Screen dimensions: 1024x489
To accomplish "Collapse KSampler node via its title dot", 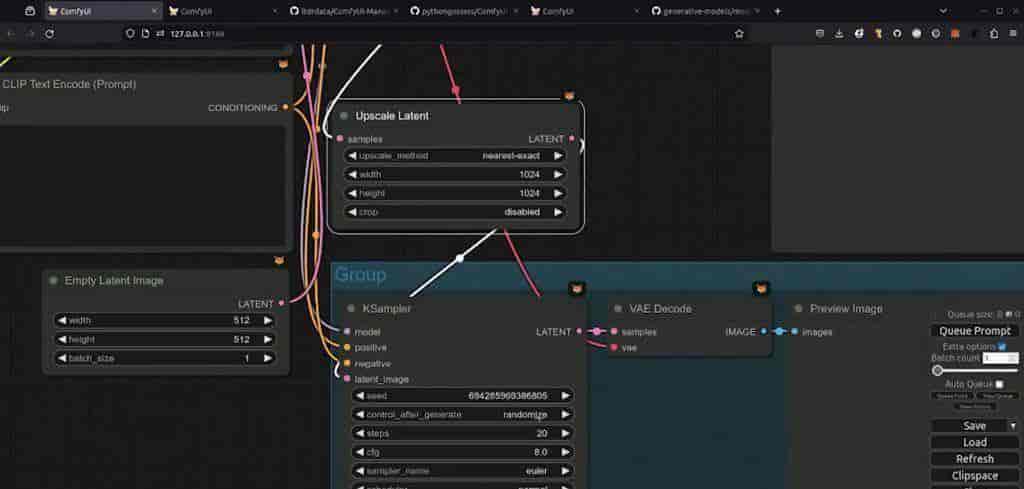I will point(351,308).
